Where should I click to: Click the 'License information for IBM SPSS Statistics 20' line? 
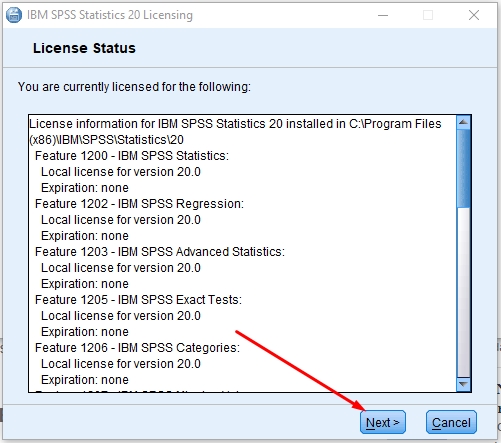(x=235, y=124)
